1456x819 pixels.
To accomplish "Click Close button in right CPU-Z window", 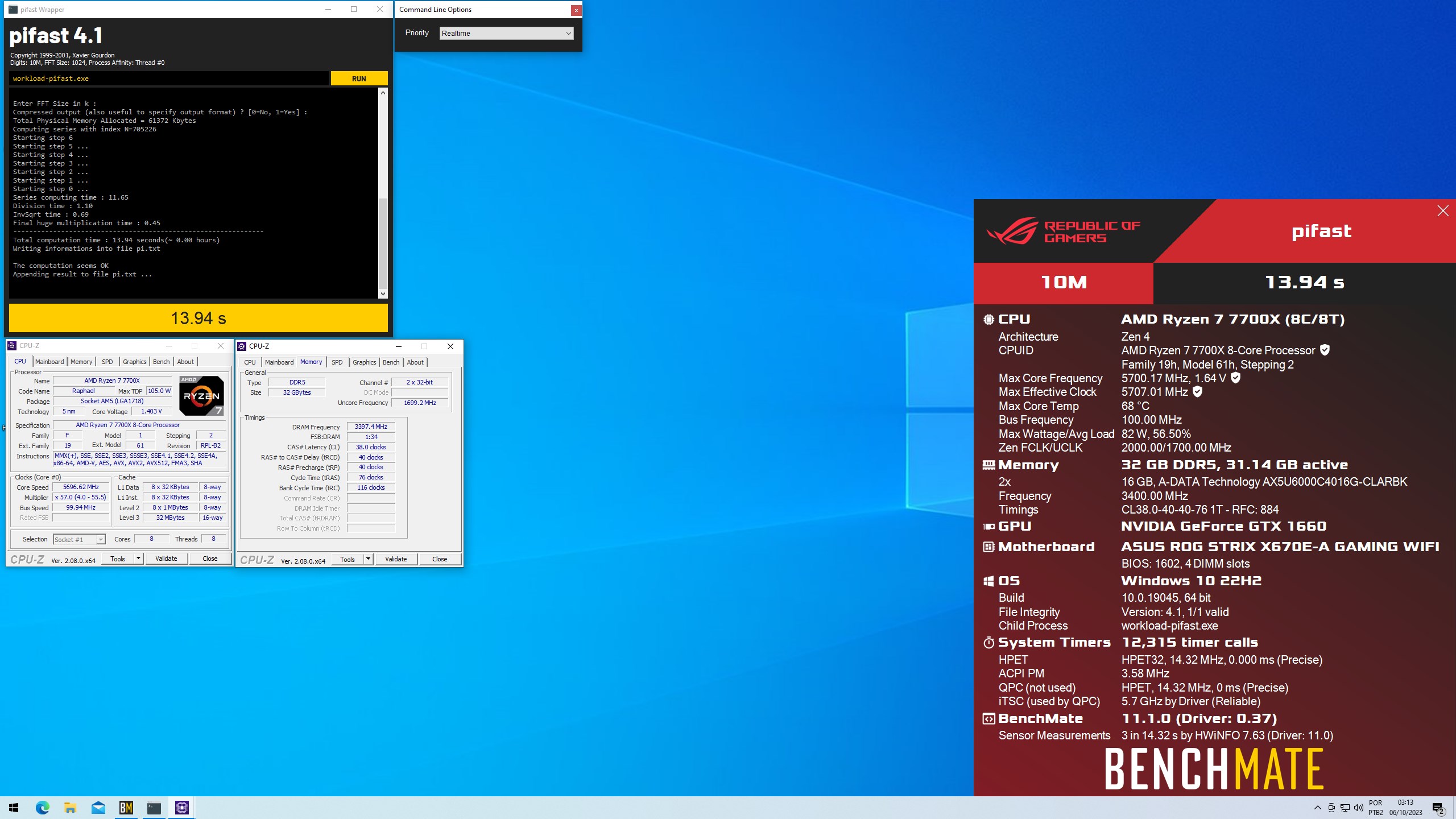I will [440, 560].
